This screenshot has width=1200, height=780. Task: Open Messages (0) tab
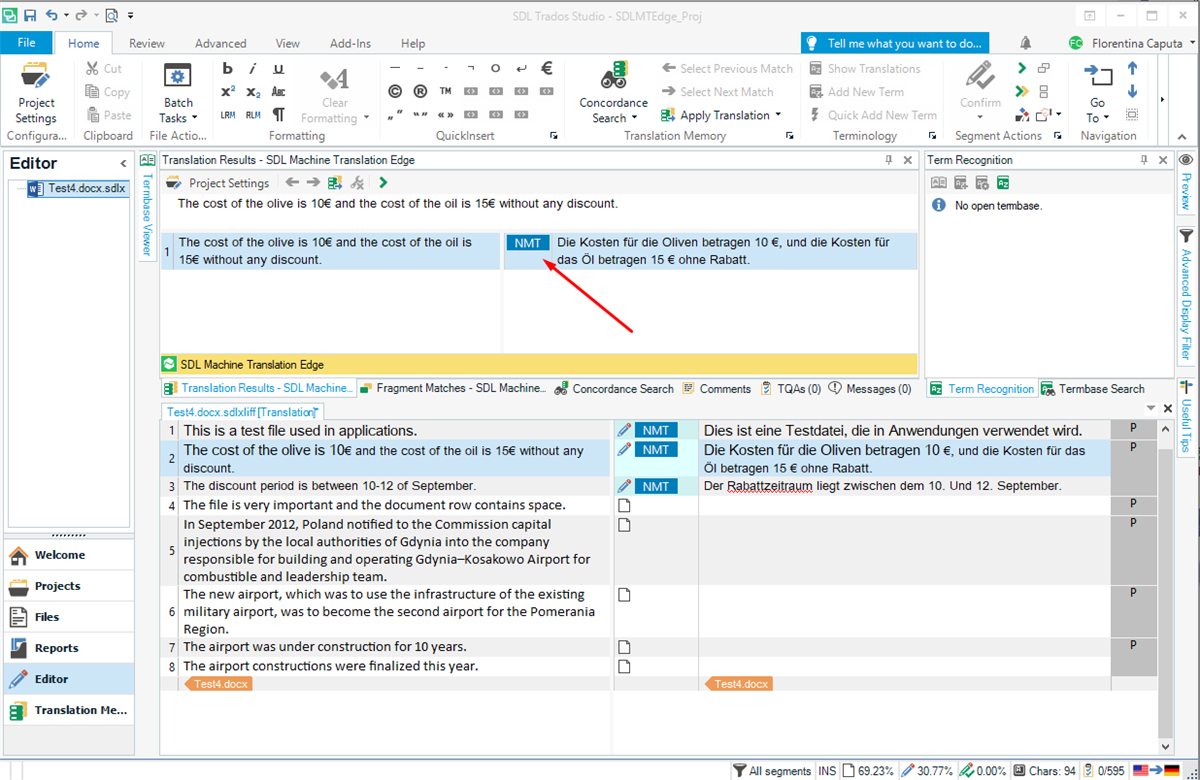click(870, 388)
